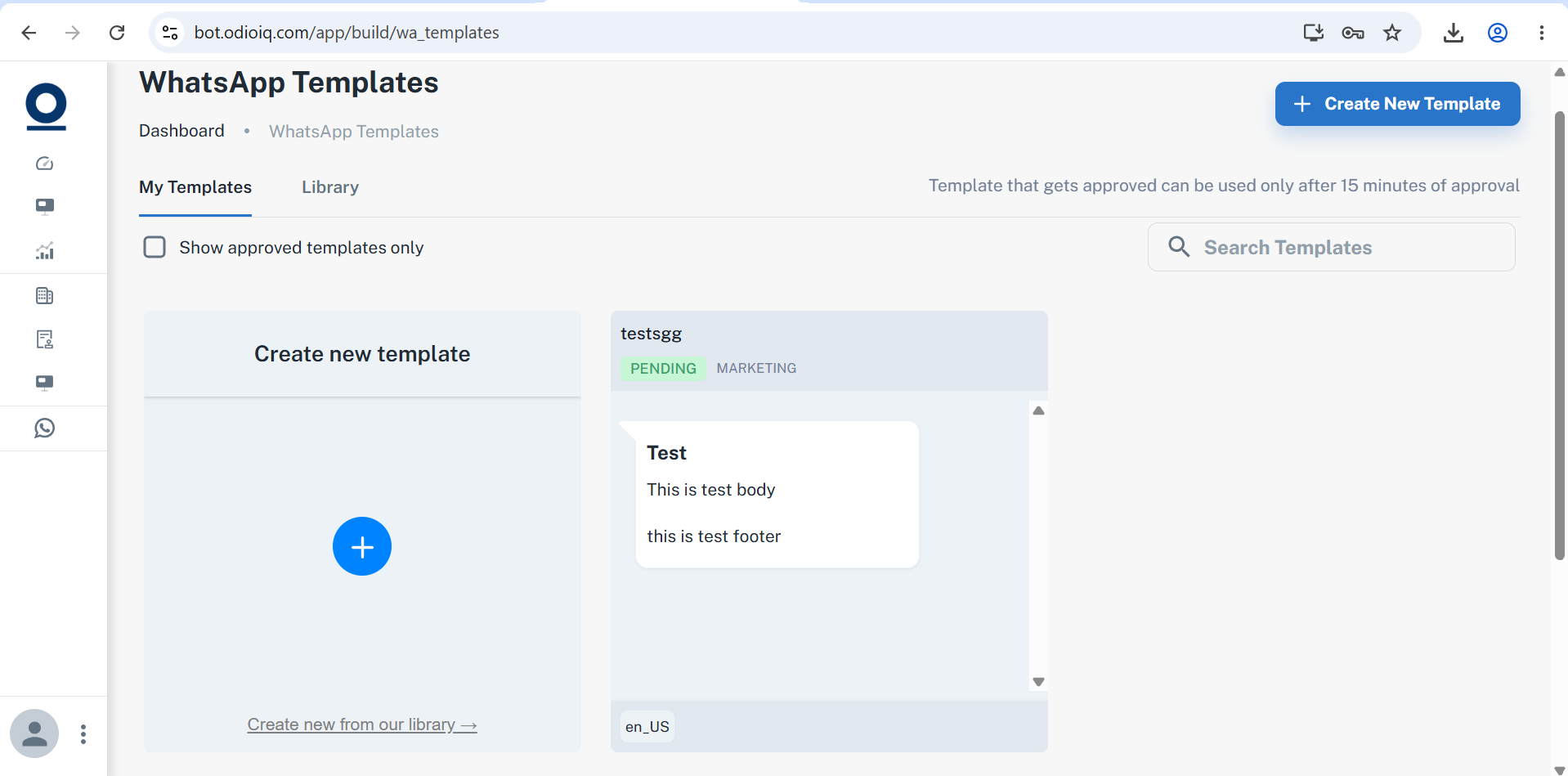Go forward in browser history
The image size is (1568, 776).
[73, 33]
